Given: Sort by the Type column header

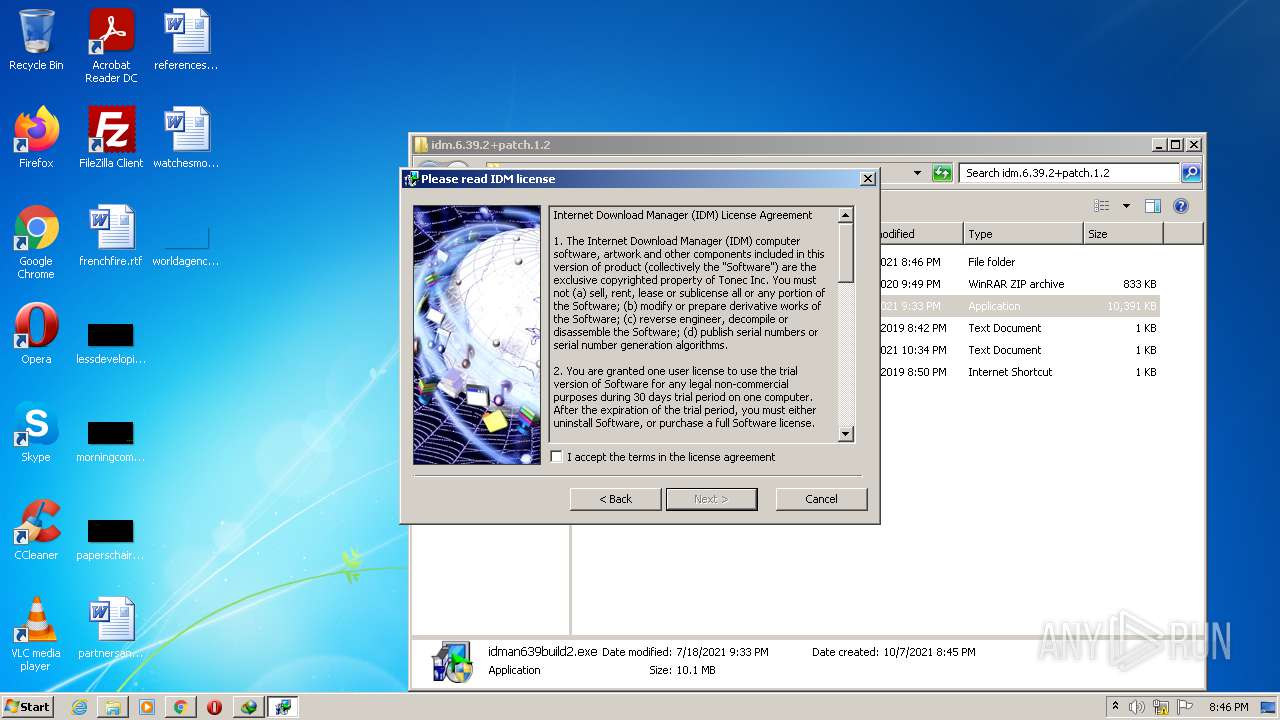Looking at the screenshot, I should tap(1023, 234).
